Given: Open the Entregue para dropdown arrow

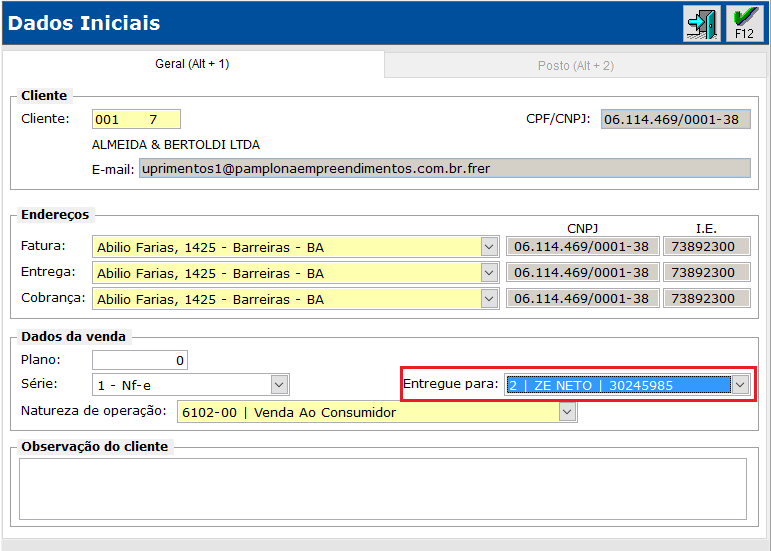Looking at the screenshot, I should click(740, 384).
